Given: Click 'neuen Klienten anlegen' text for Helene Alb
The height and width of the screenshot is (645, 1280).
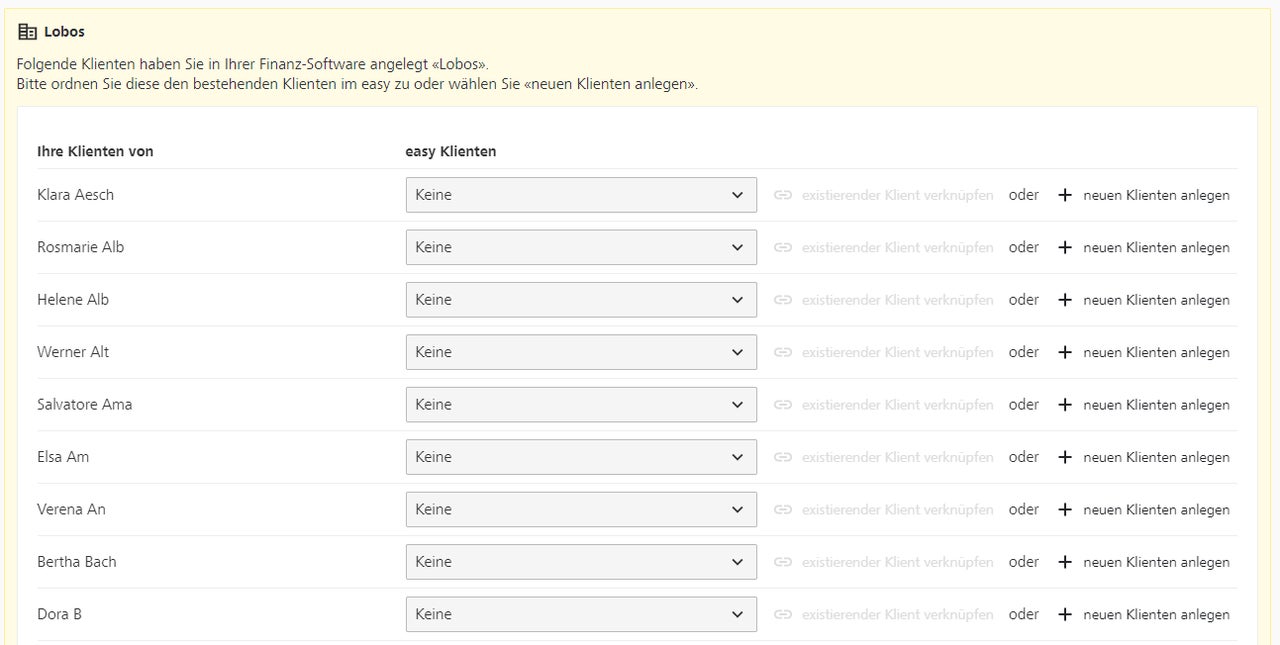Looking at the screenshot, I should 1157,300.
